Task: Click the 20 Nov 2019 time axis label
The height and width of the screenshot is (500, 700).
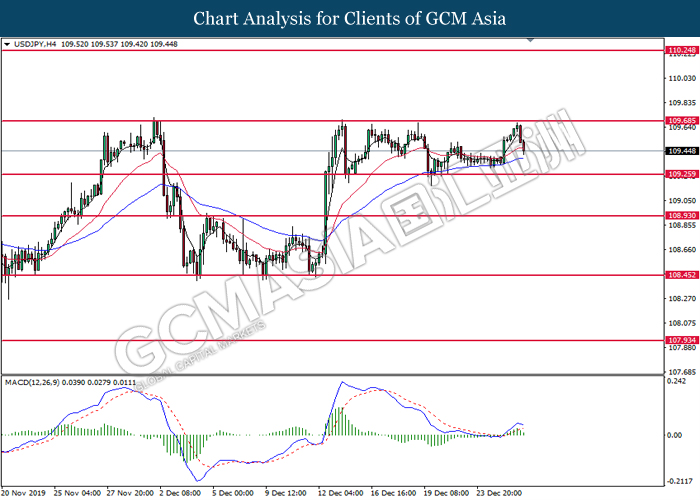Action: pos(24,493)
